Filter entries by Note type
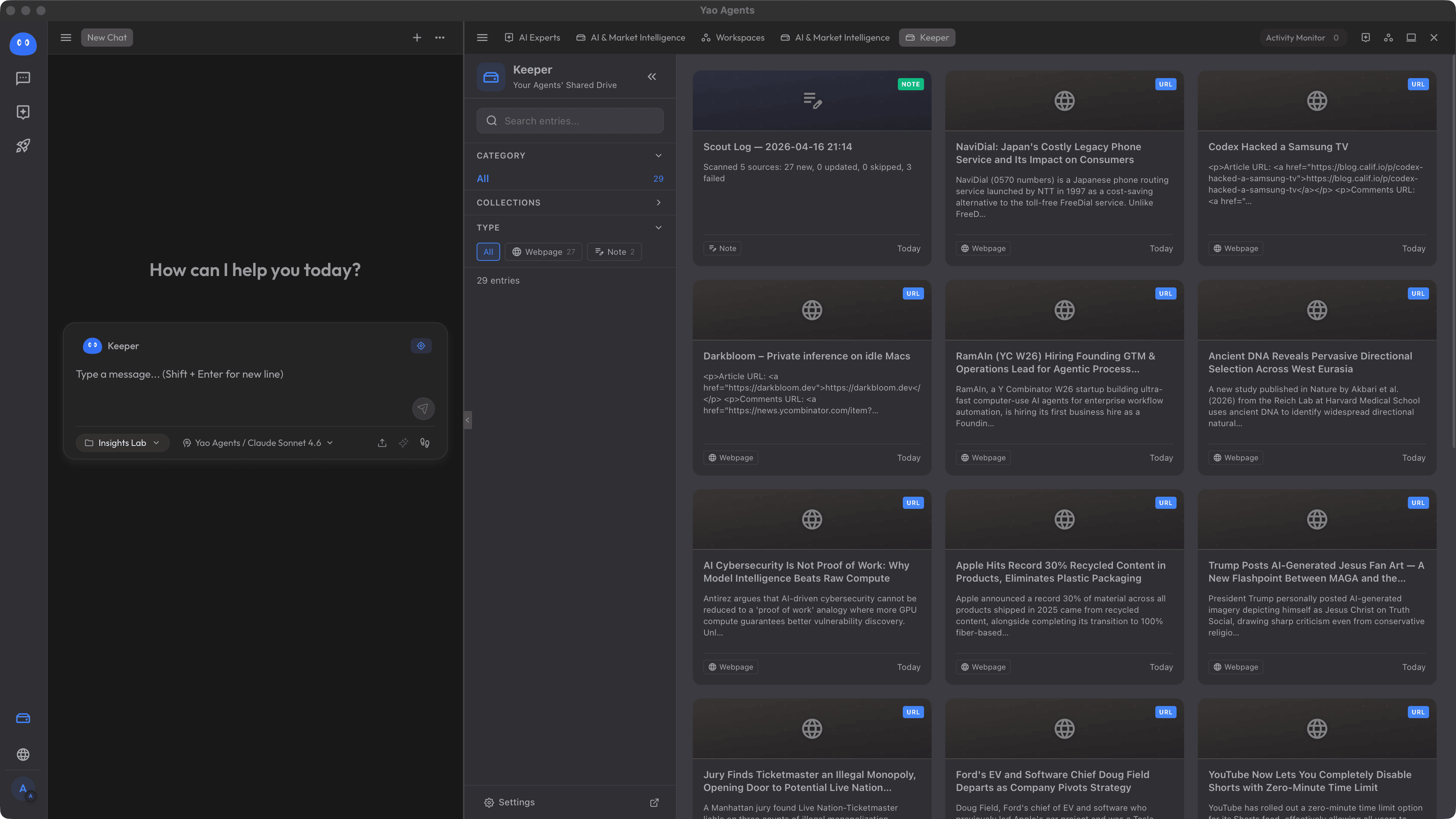This screenshot has height=819, width=1456. tap(614, 252)
